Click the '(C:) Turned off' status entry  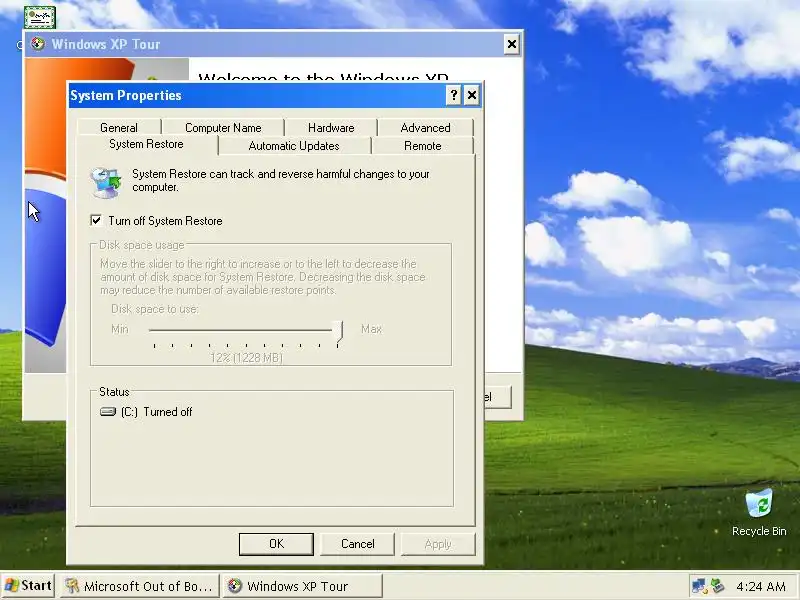(x=146, y=412)
